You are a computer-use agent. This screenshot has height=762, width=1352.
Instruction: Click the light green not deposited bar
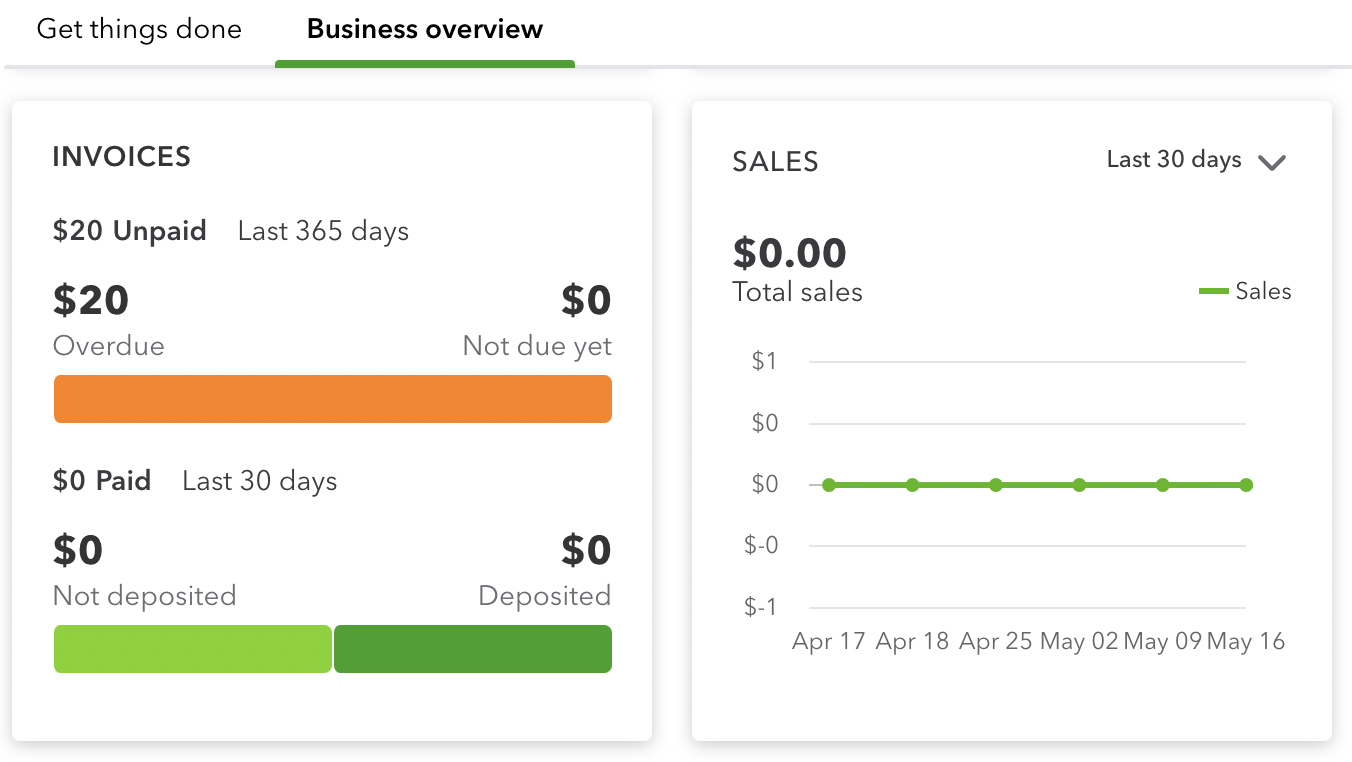click(x=192, y=649)
